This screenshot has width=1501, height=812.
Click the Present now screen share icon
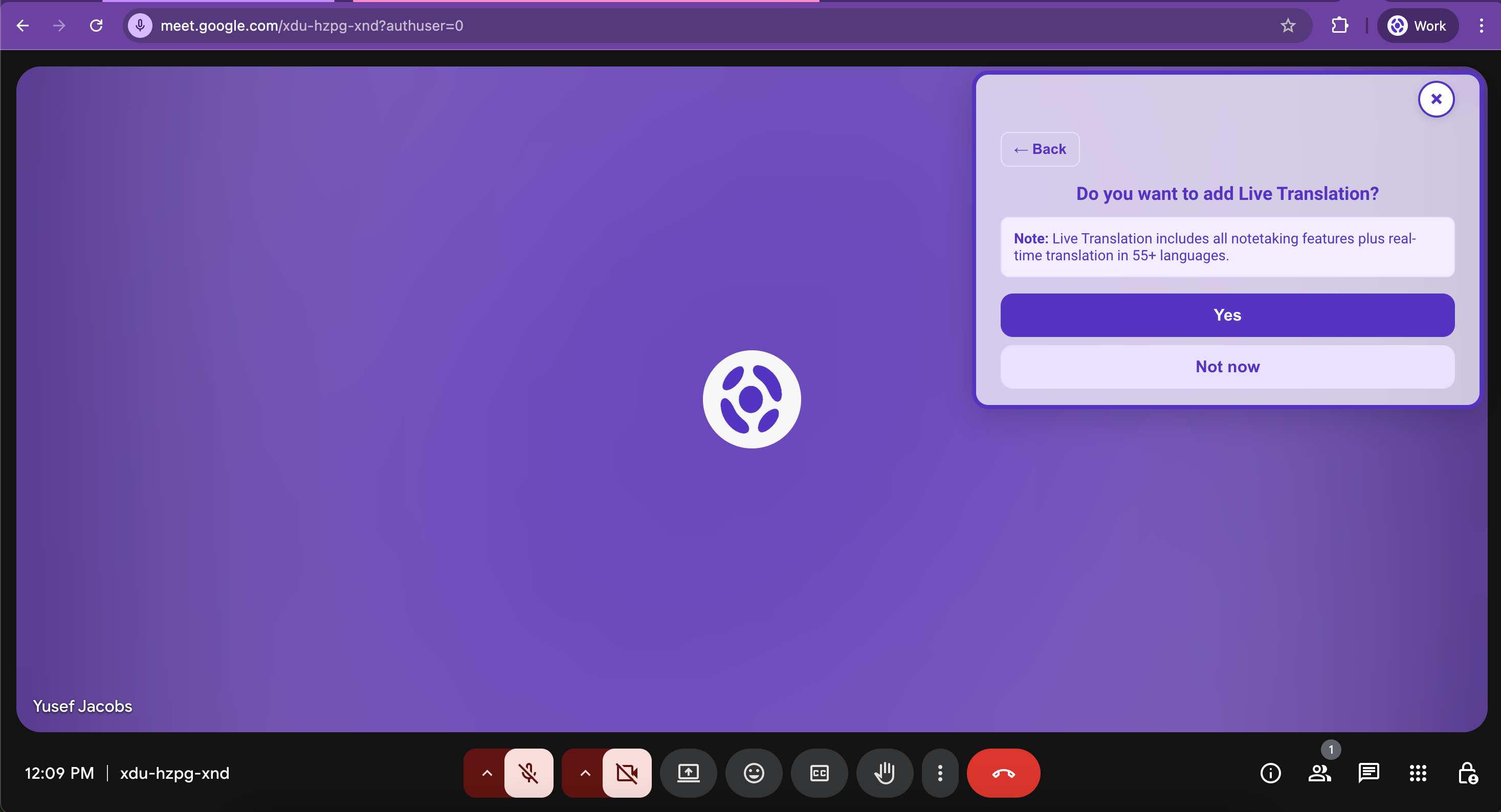click(x=688, y=773)
